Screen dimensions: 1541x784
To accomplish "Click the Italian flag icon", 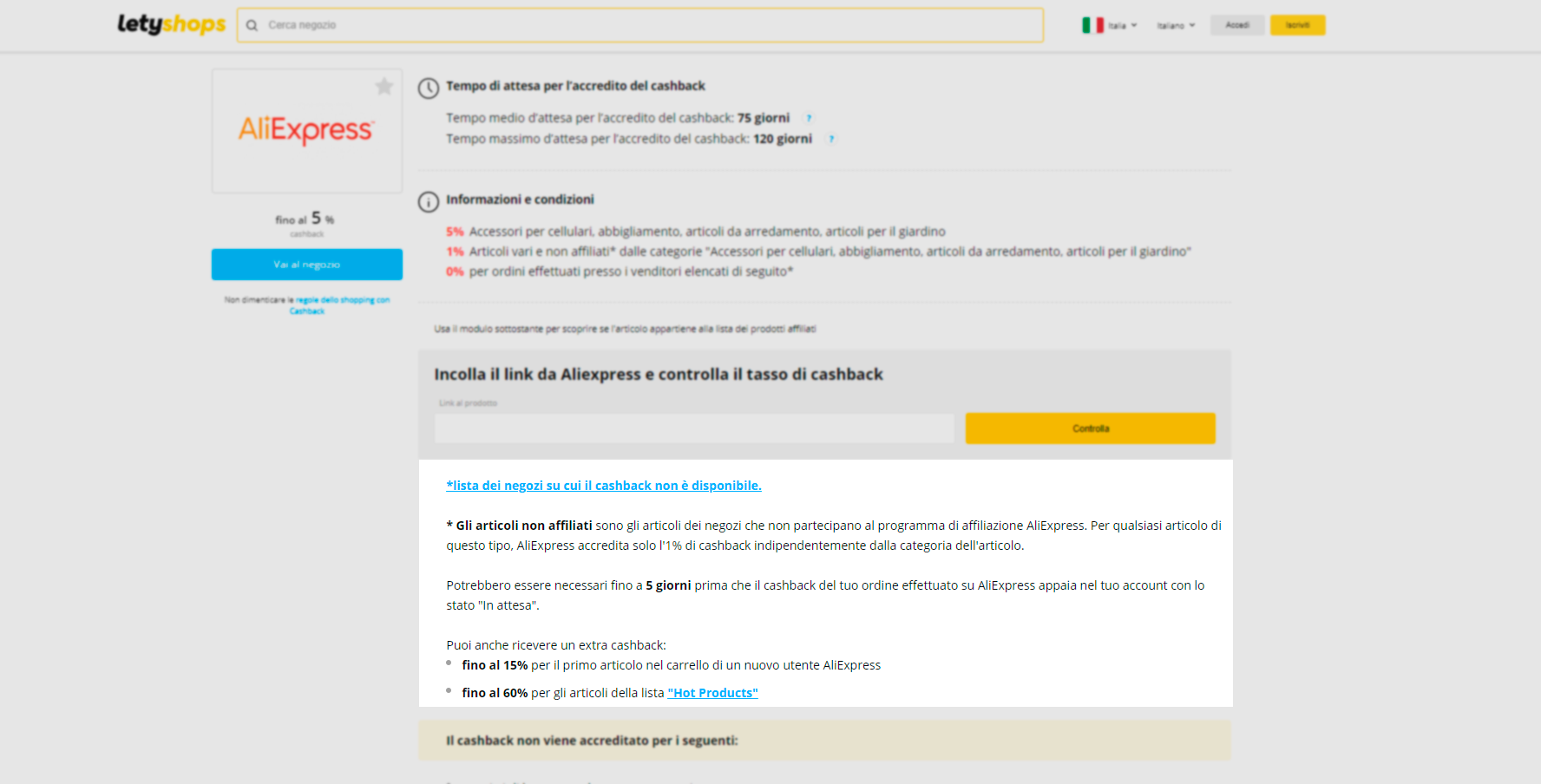I will pyautogui.click(x=1092, y=25).
